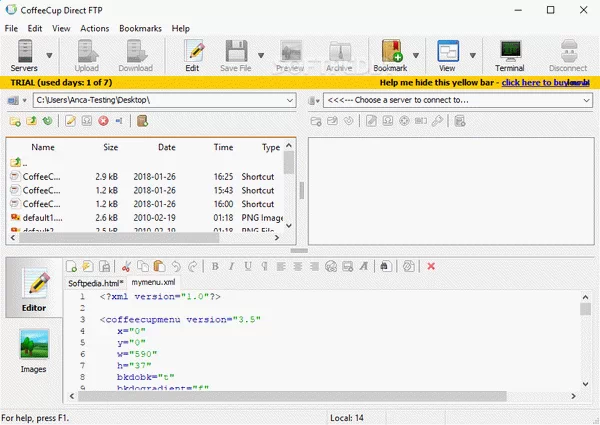The image size is (600, 425).
Task: Click the Download toolbar button
Action: pyautogui.click(x=135, y=56)
